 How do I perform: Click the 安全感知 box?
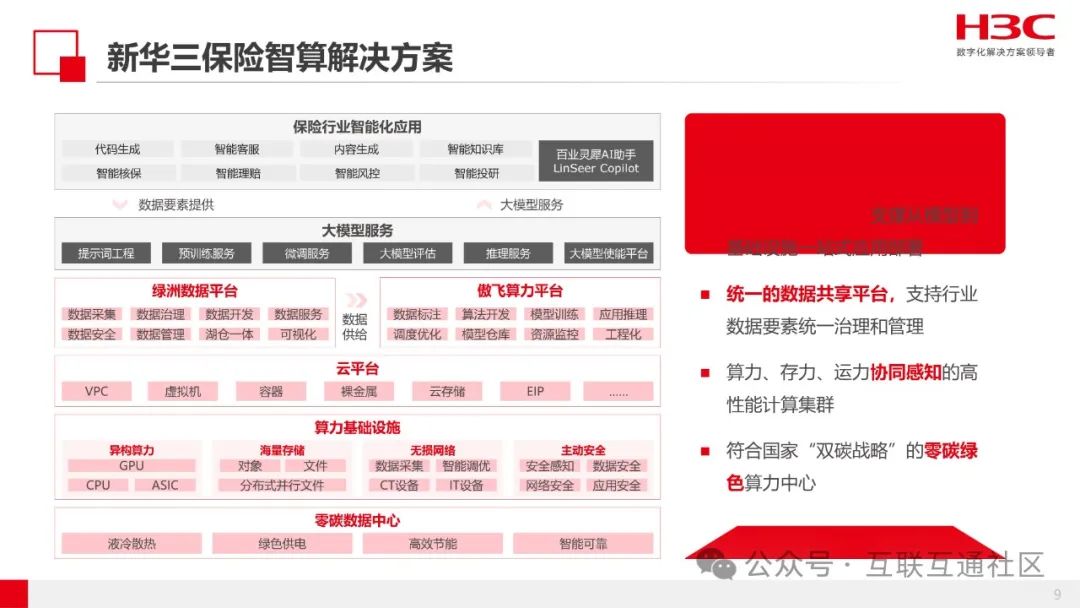pyautogui.click(x=550, y=465)
